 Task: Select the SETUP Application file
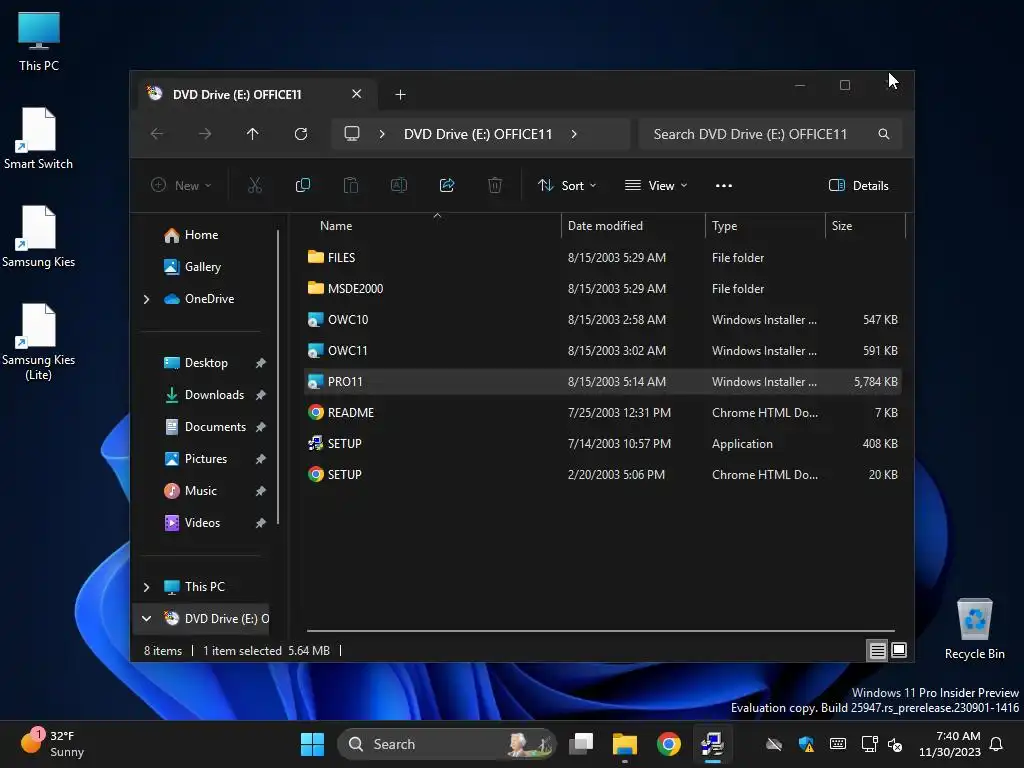[602, 444]
